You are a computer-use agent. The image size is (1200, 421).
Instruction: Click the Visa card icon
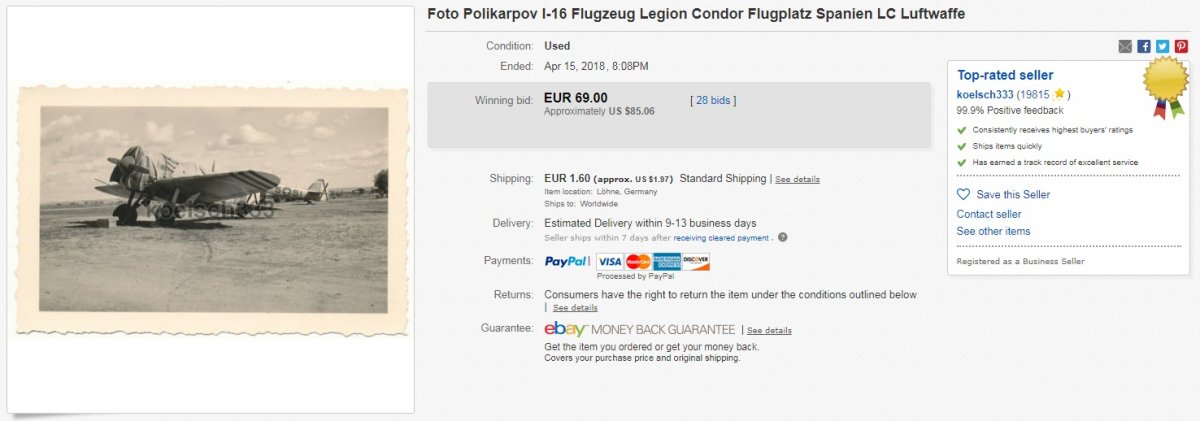(610, 262)
